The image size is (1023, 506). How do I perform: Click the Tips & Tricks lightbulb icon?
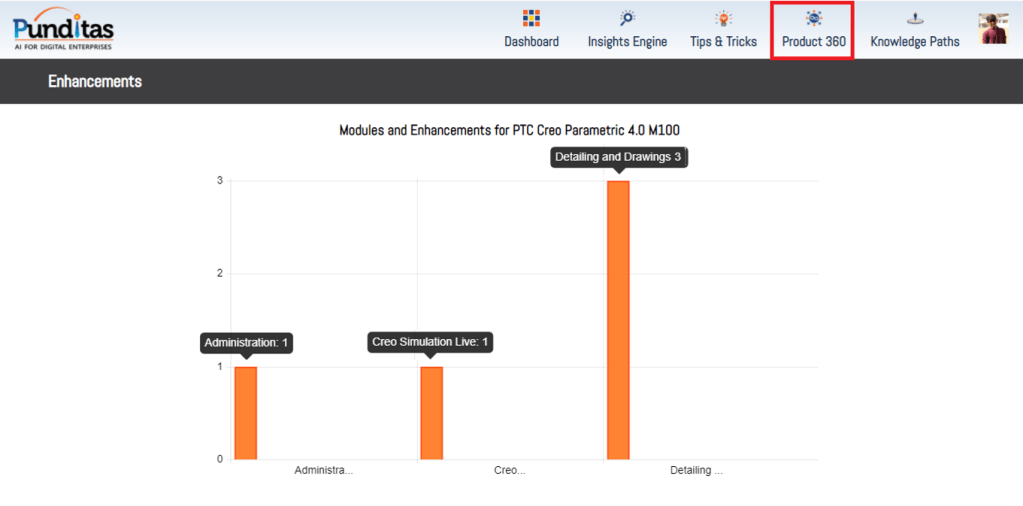coord(723,18)
